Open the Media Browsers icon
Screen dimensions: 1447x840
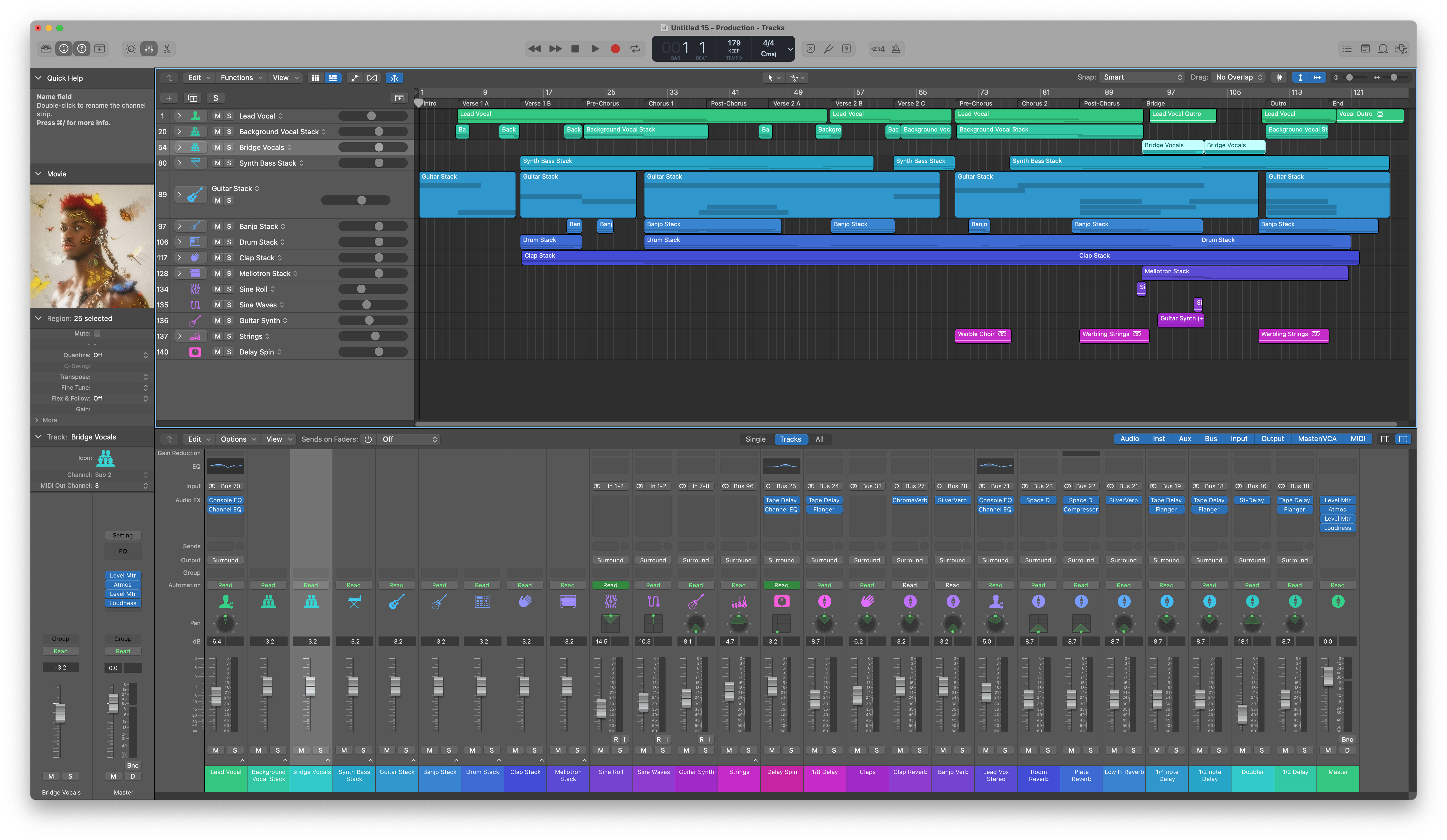click(1401, 49)
